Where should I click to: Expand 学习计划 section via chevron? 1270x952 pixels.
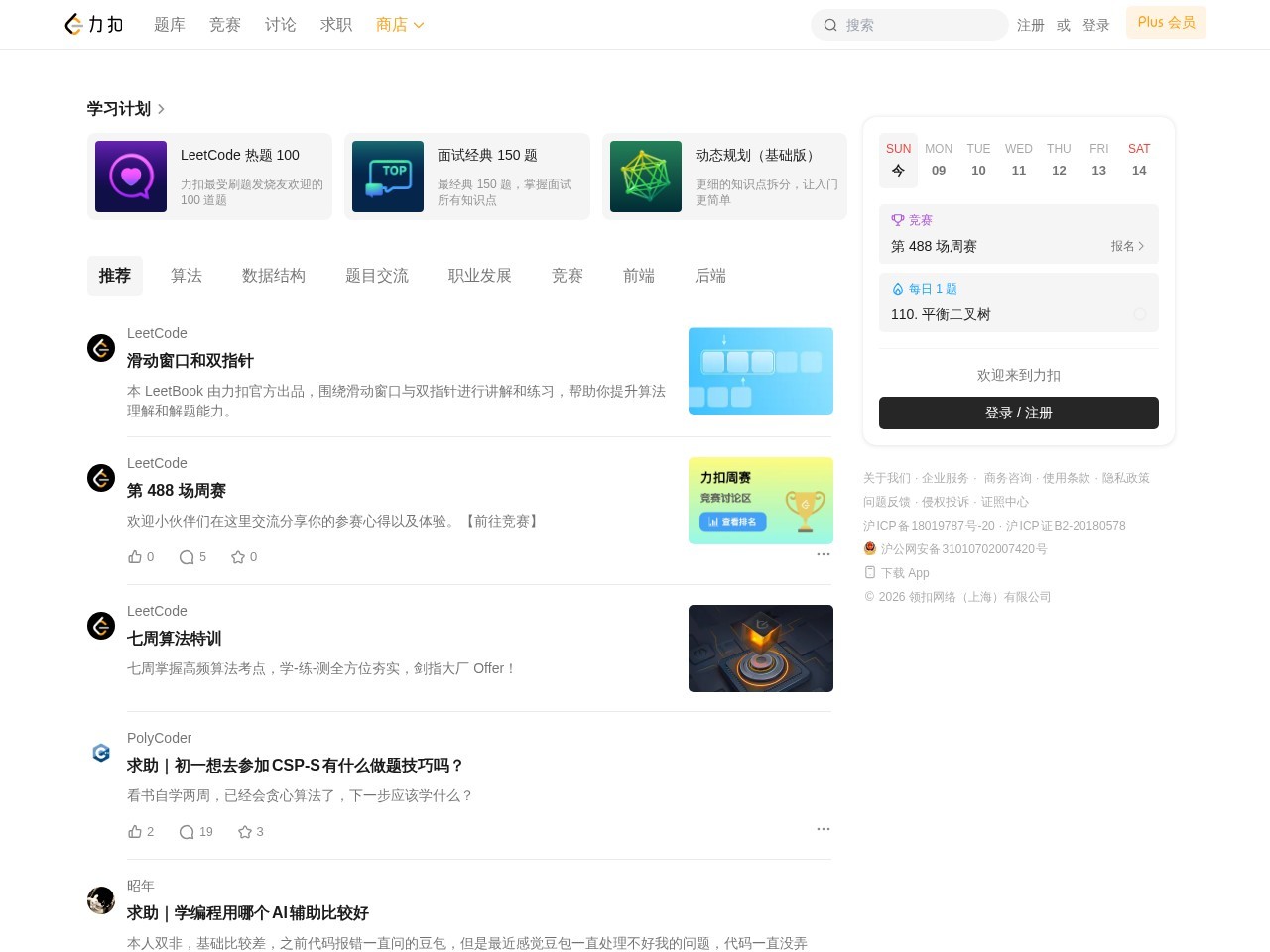click(x=161, y=109)
